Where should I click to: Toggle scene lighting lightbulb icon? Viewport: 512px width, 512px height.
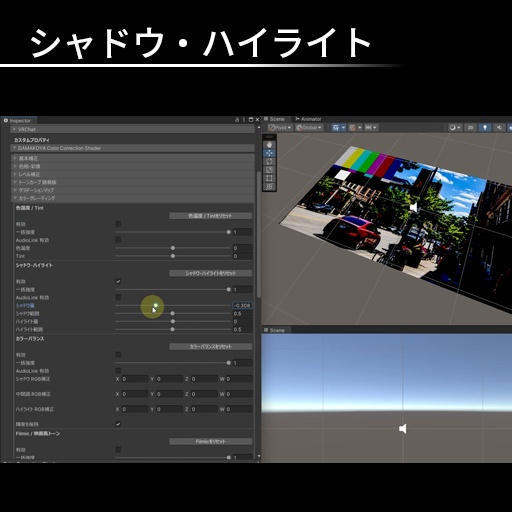[x=485, y=128]
